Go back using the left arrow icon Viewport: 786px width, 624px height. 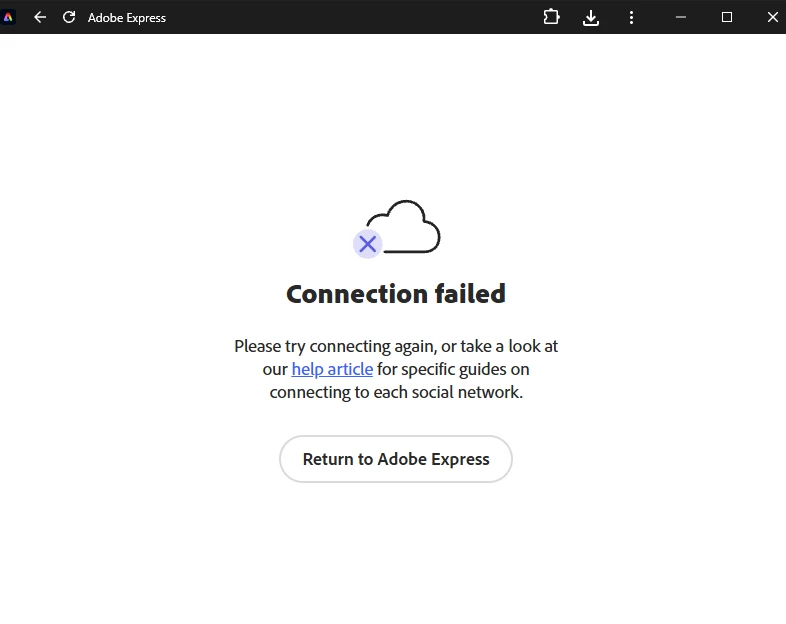40,18
